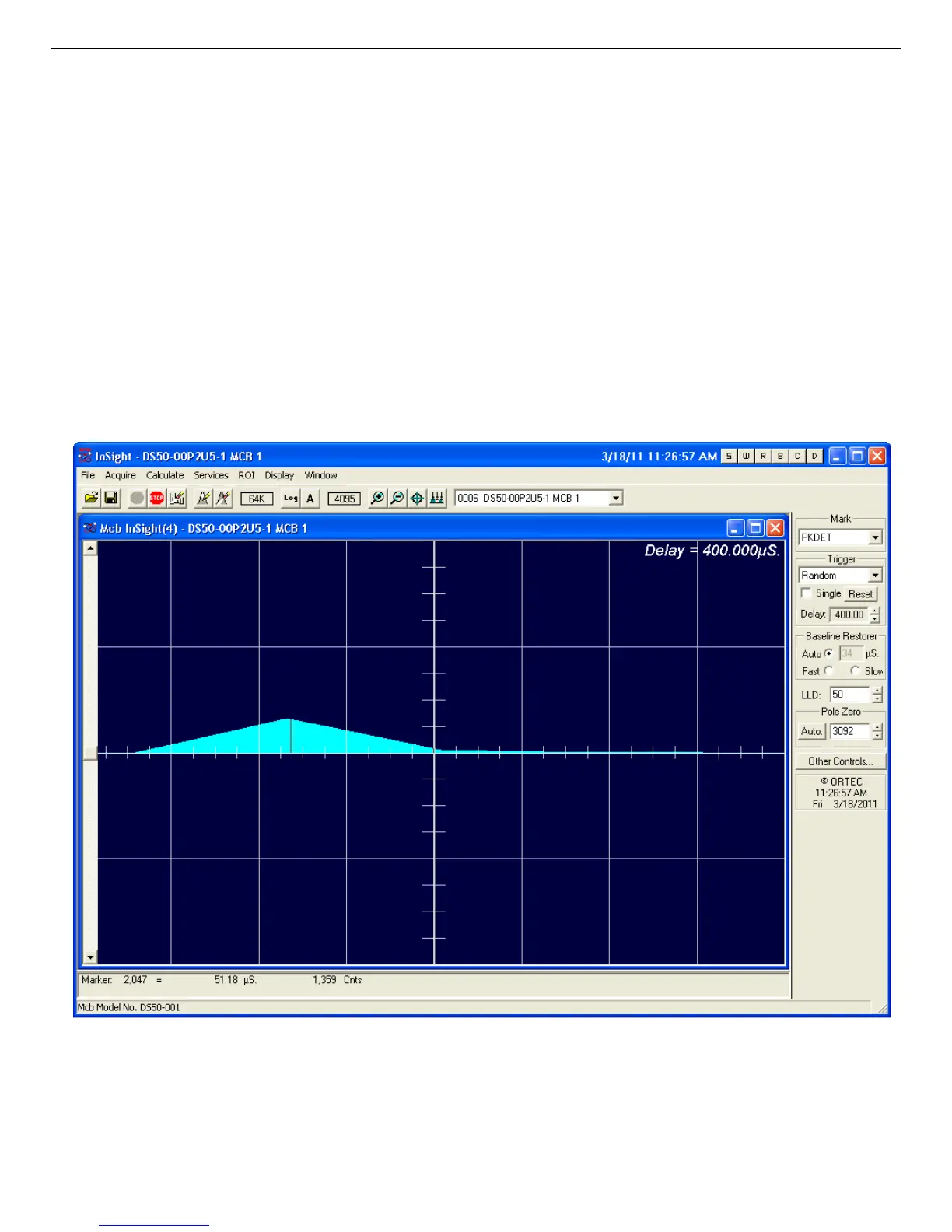
Task: Open the Acquire menu
Action: point(121,475)
